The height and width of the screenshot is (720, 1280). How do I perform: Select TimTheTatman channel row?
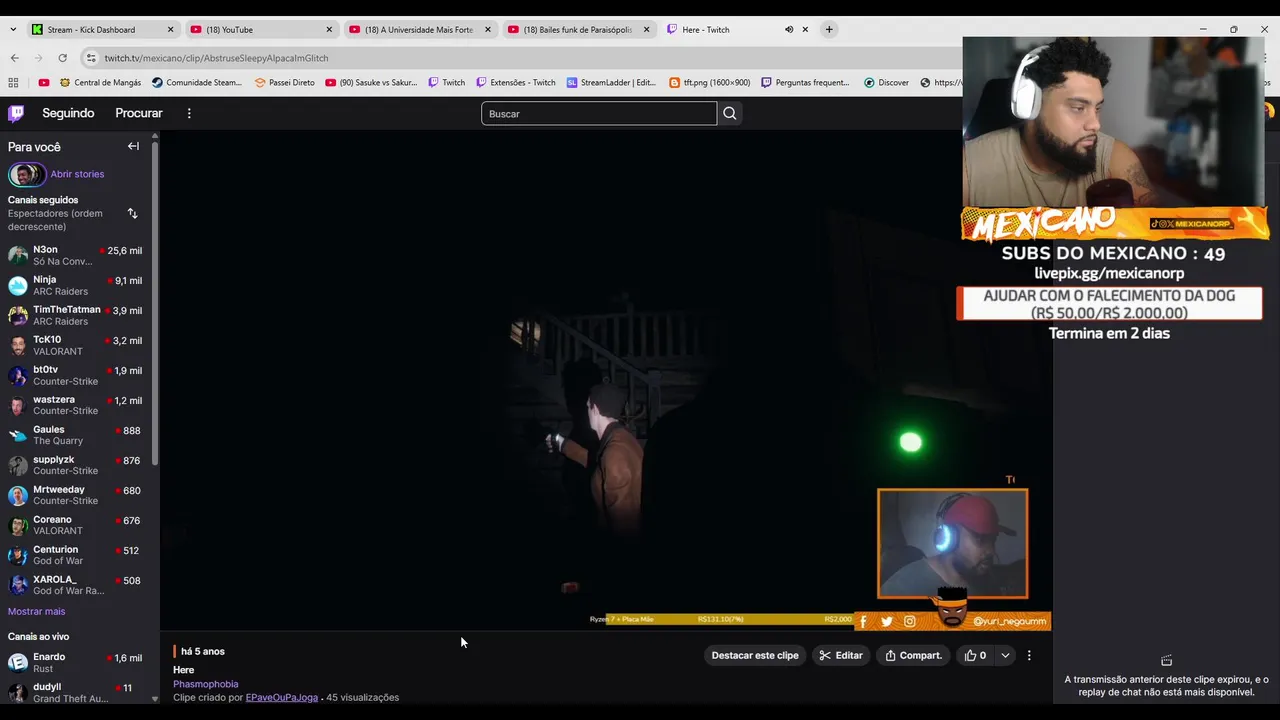point(76,316)
